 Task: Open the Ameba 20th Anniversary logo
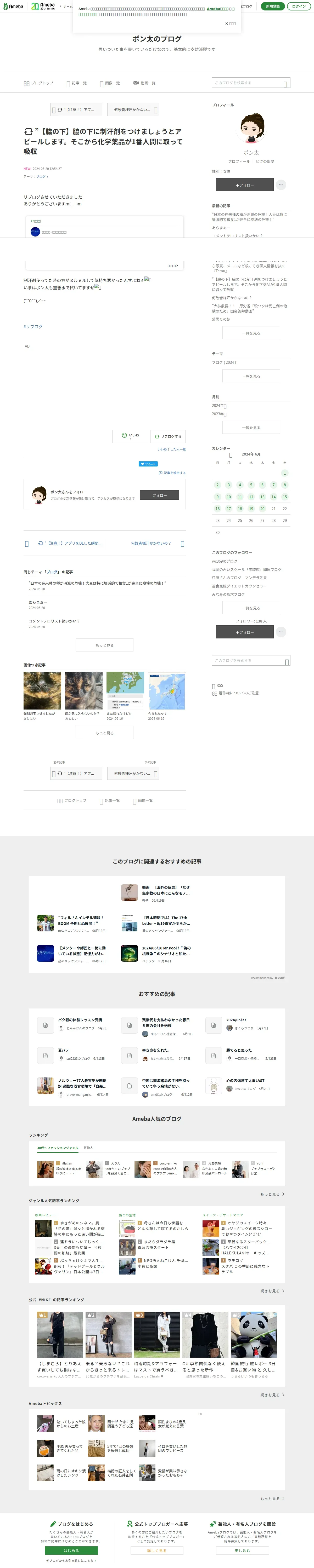click(x=43, y=6)
